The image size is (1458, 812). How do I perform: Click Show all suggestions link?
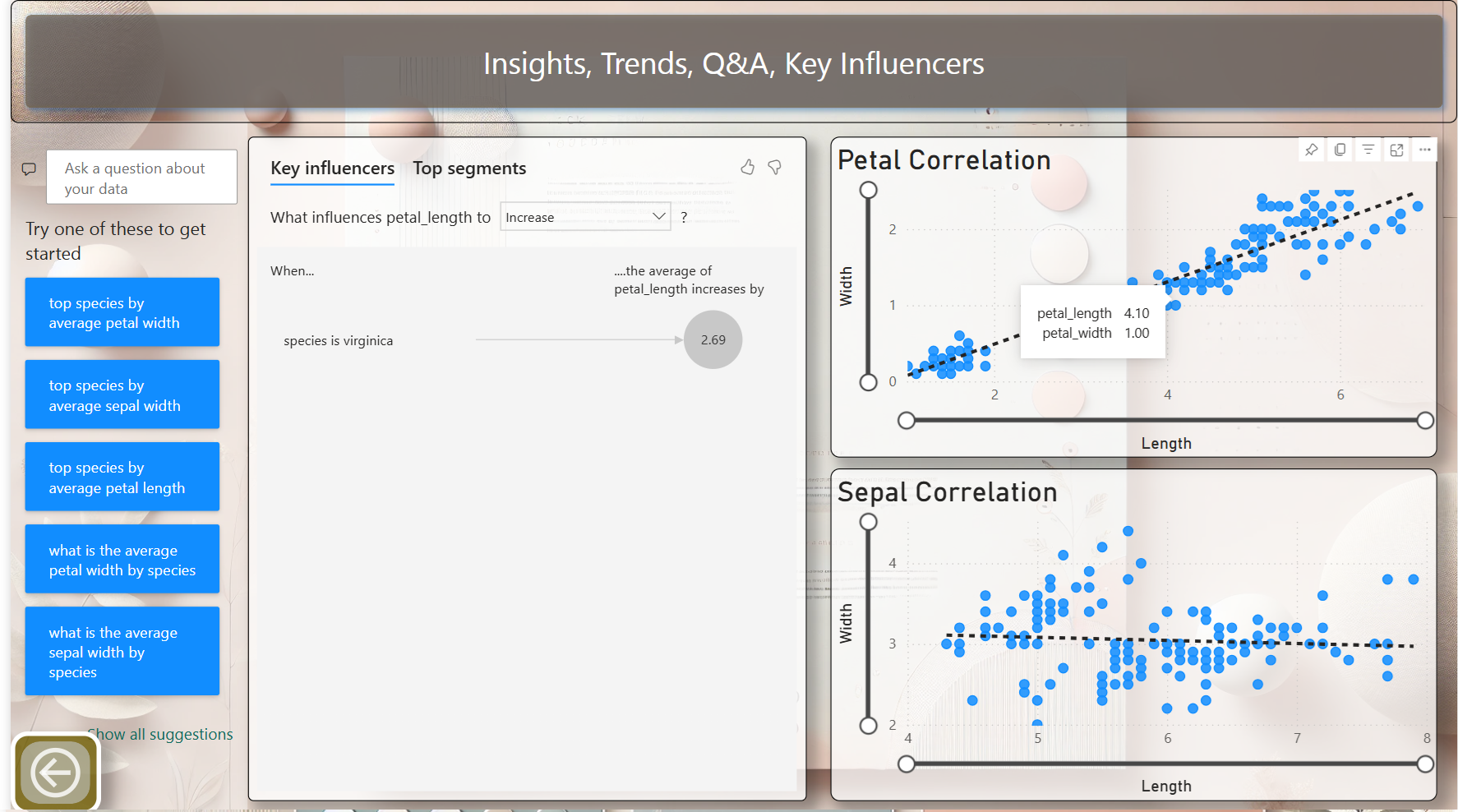pos(160,734)
